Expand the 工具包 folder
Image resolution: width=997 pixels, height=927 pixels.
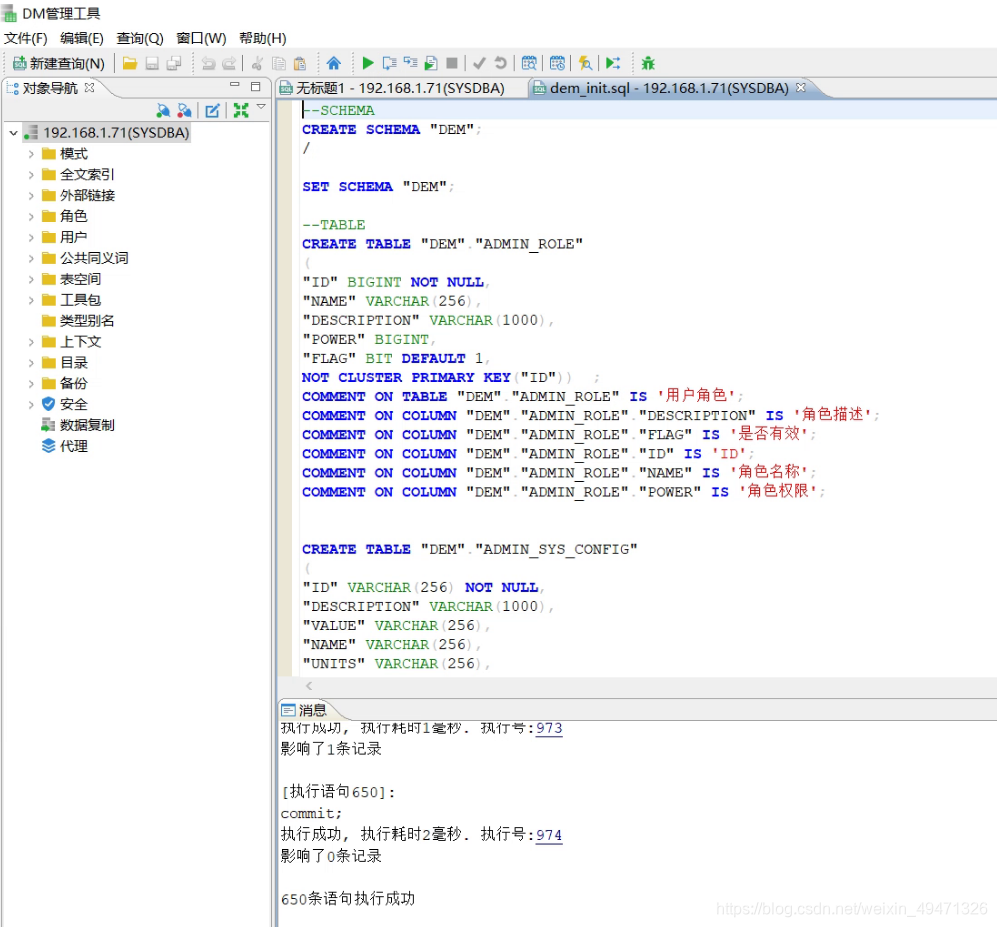[31, 300]
